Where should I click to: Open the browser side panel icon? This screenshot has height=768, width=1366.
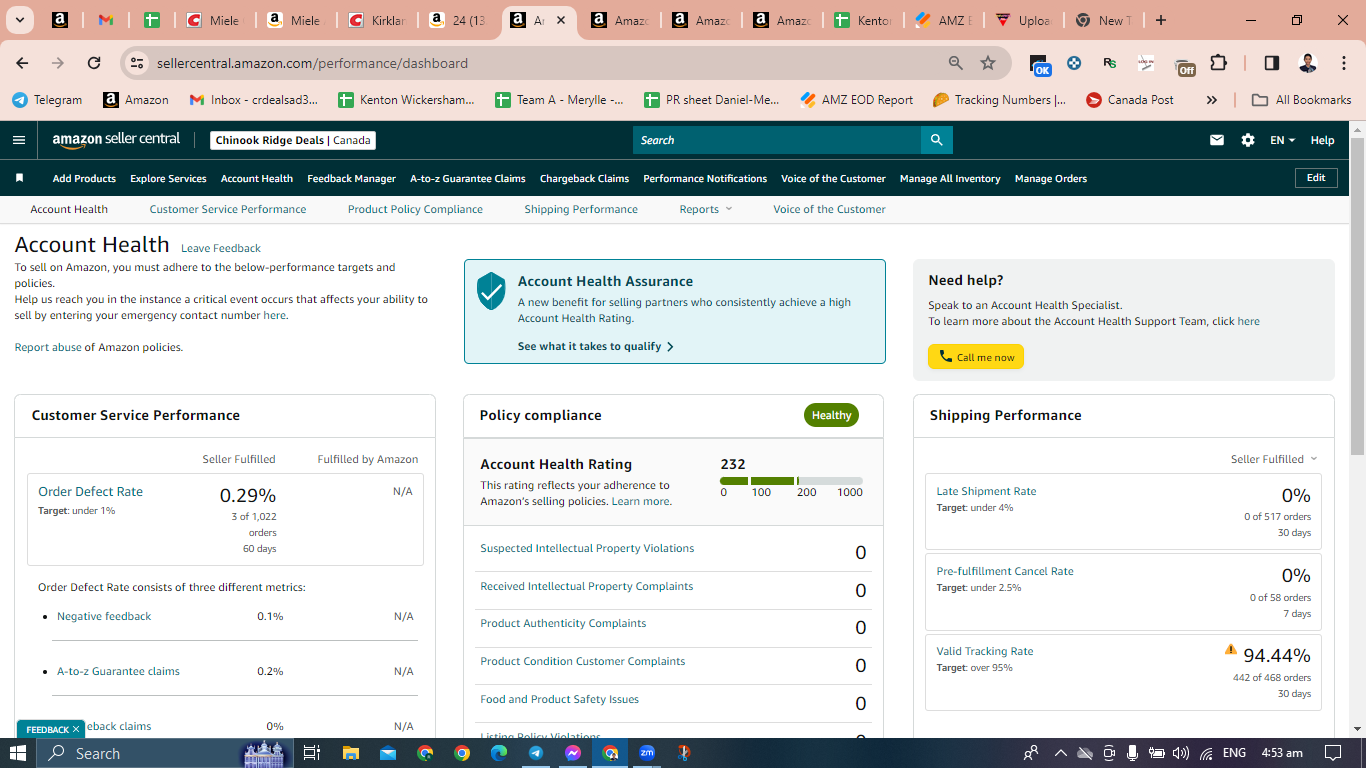[x=1271, y=63]
